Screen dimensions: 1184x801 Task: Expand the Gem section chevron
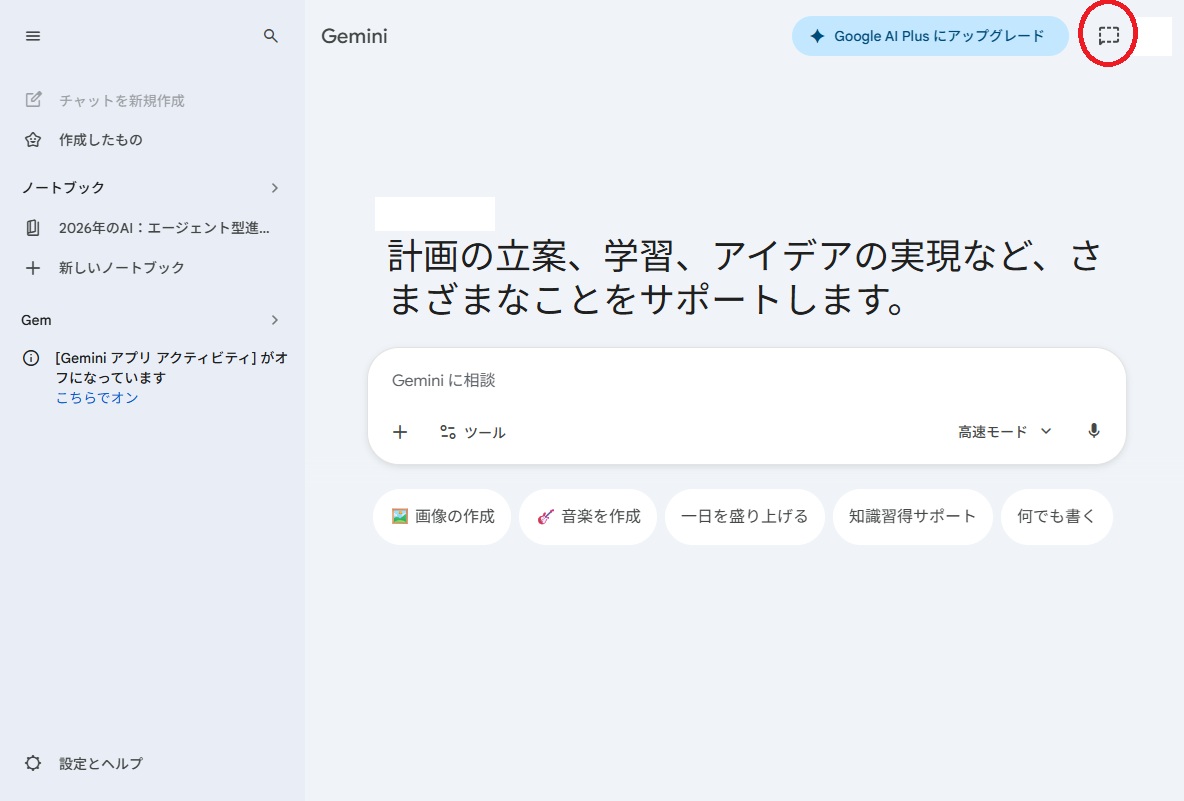[274, 320]
